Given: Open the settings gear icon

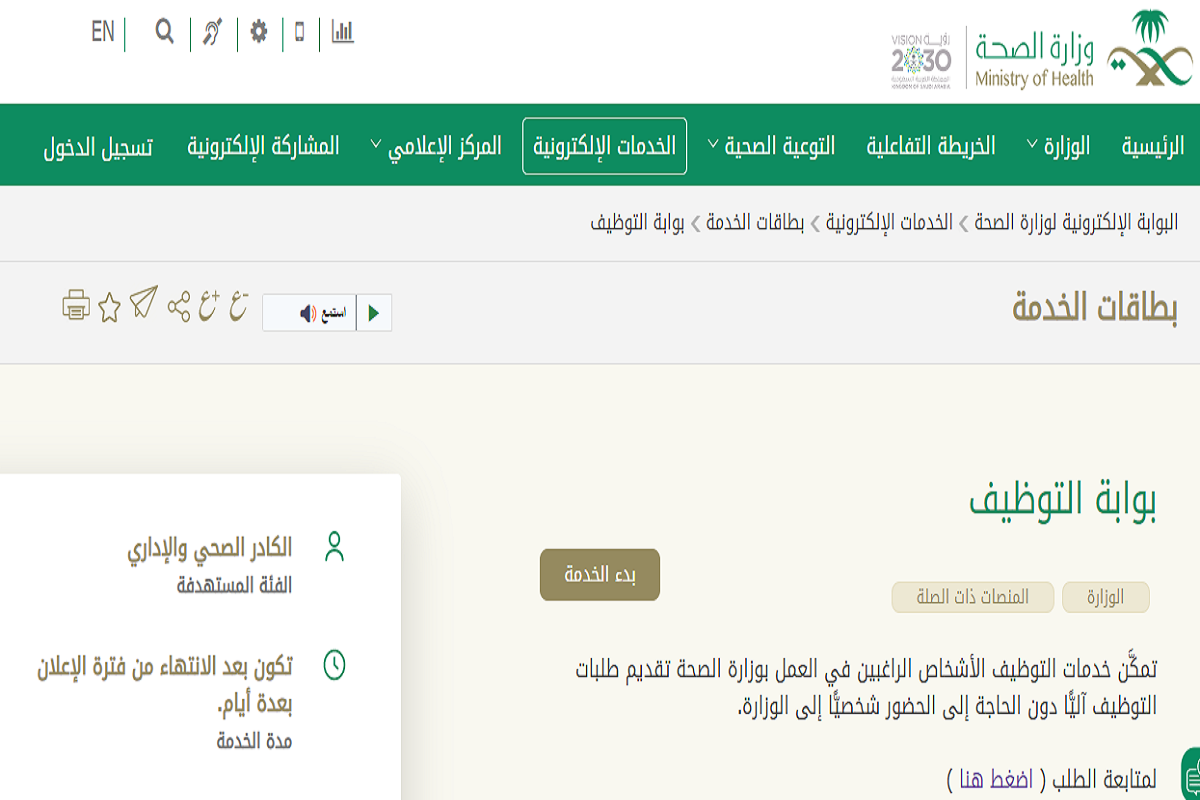Looking at the screenshot, I should [x=259, y=32].
